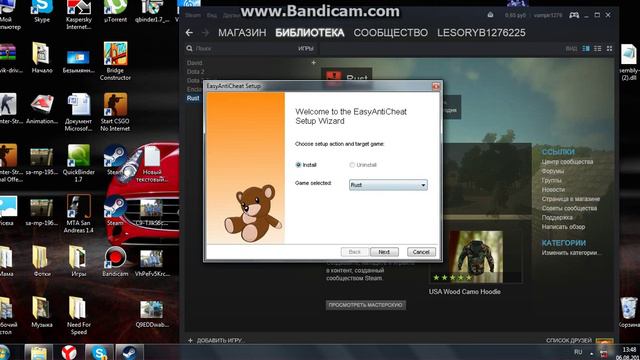This screenshot has width=640, height=360.
Task: Open Поддержка link in Steam
Action: click(557, 218)
